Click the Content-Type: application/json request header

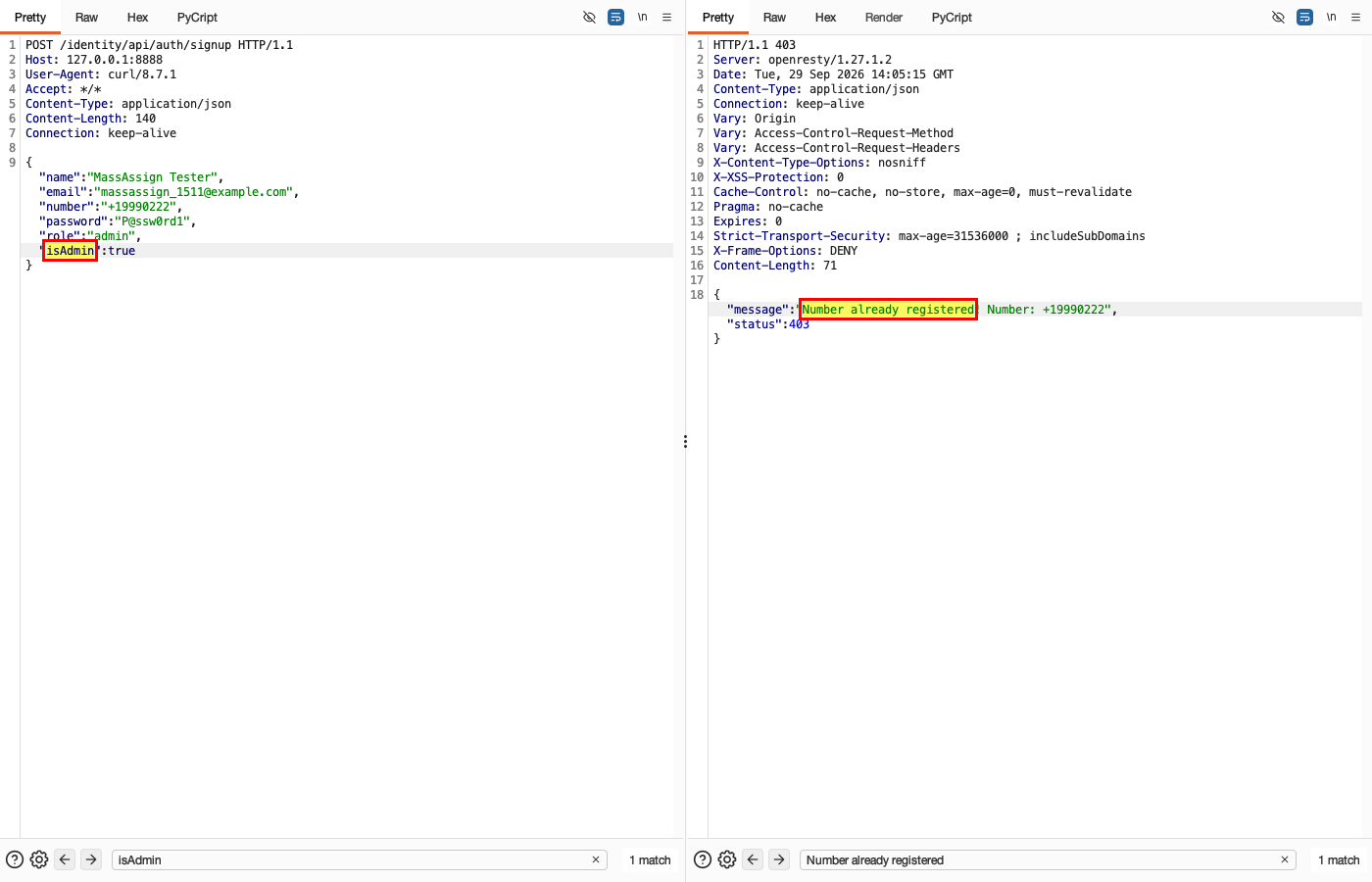tap(128, 104)
